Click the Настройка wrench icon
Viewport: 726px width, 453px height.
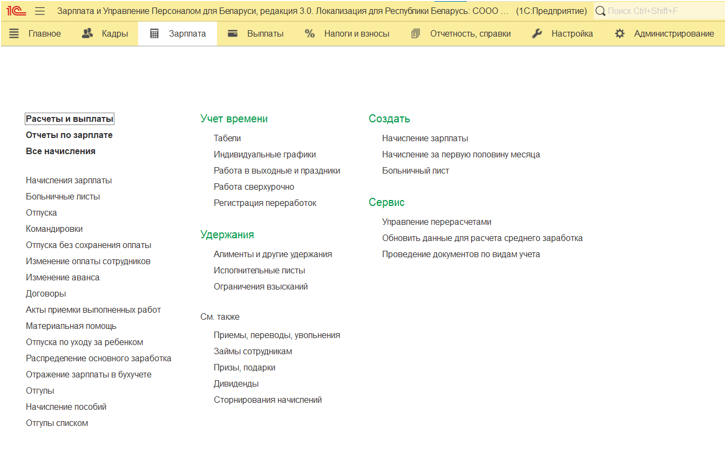pos(537,33)
